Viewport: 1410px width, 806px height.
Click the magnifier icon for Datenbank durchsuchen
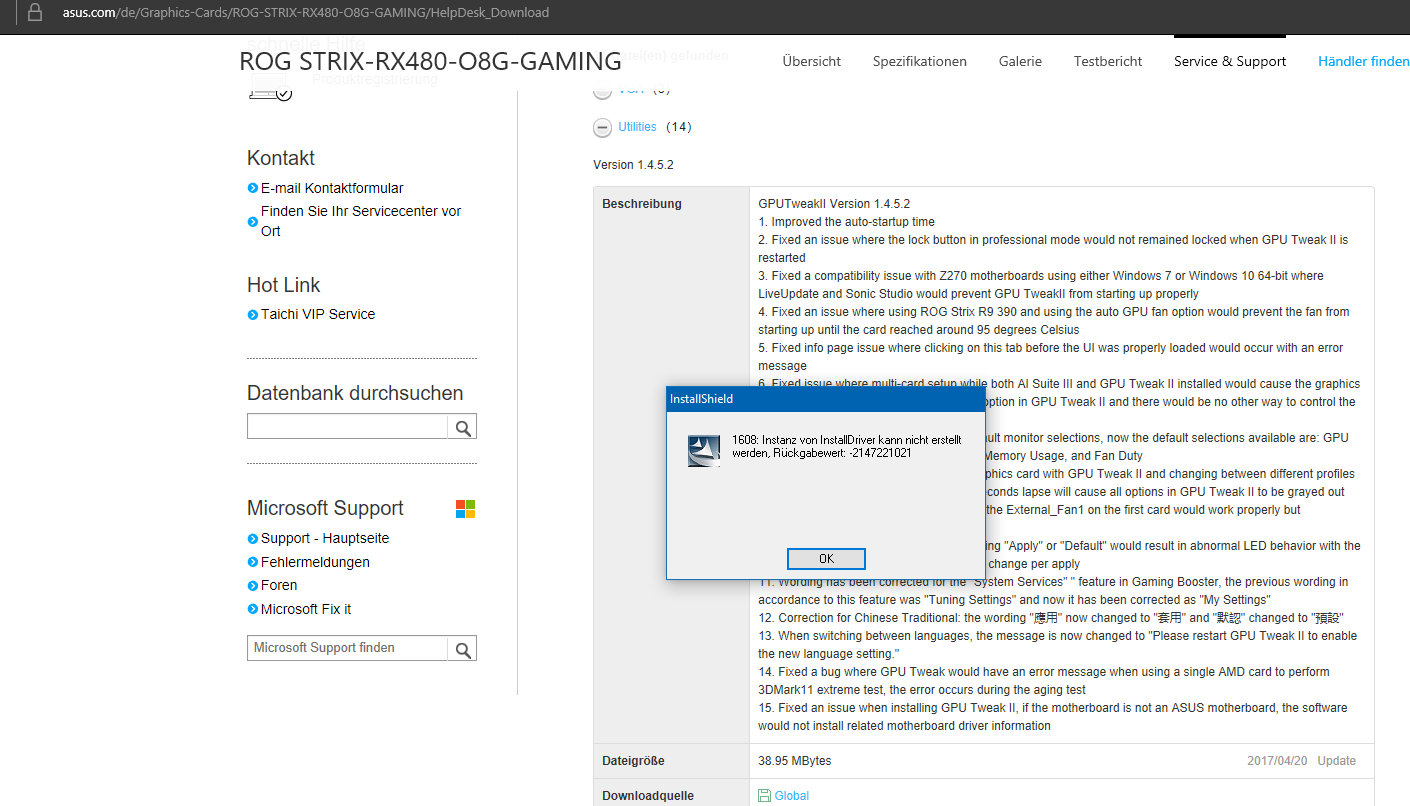click(463, 428)
